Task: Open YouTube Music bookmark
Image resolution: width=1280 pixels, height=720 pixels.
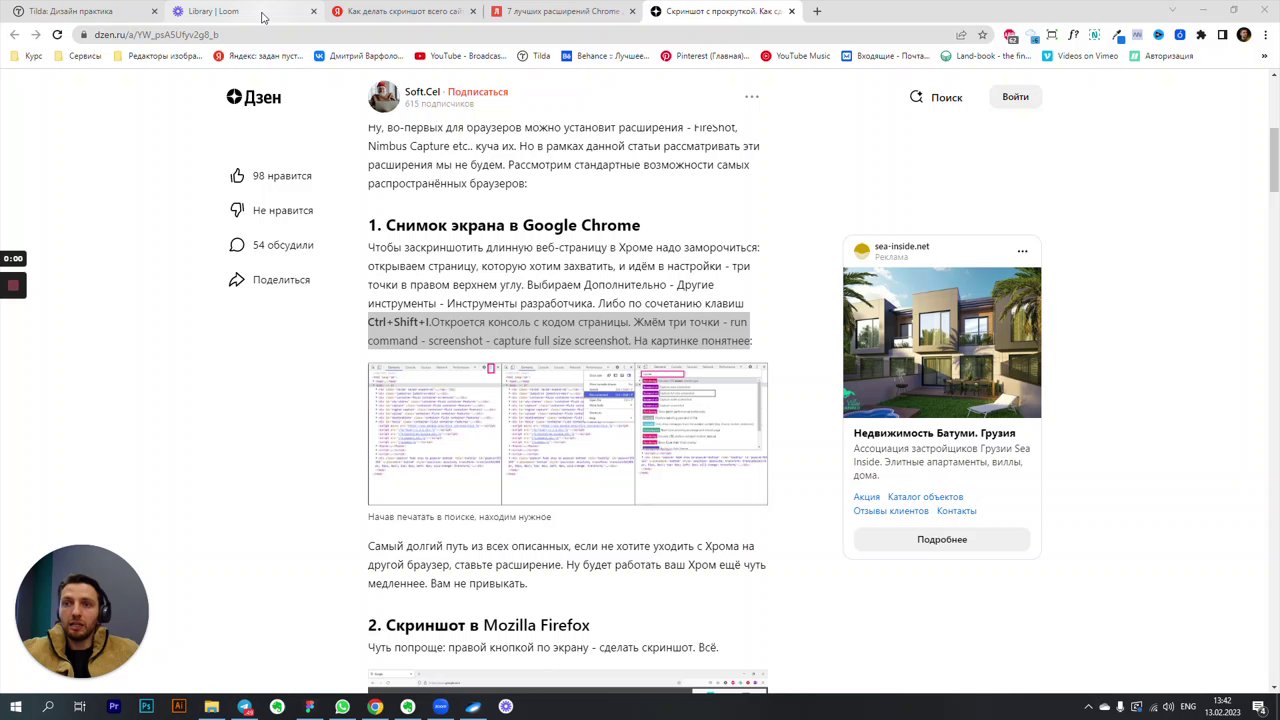Action: [795, 56]
